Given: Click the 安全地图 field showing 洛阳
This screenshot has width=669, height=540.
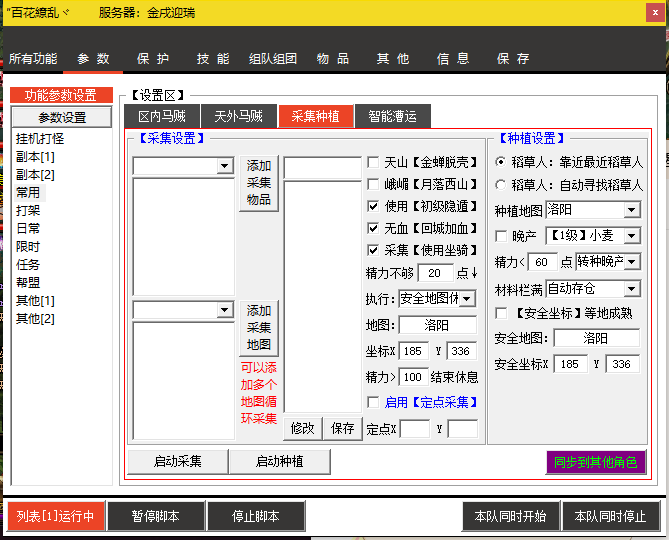Looking at the screenshot, I should (x=596, y=339).
